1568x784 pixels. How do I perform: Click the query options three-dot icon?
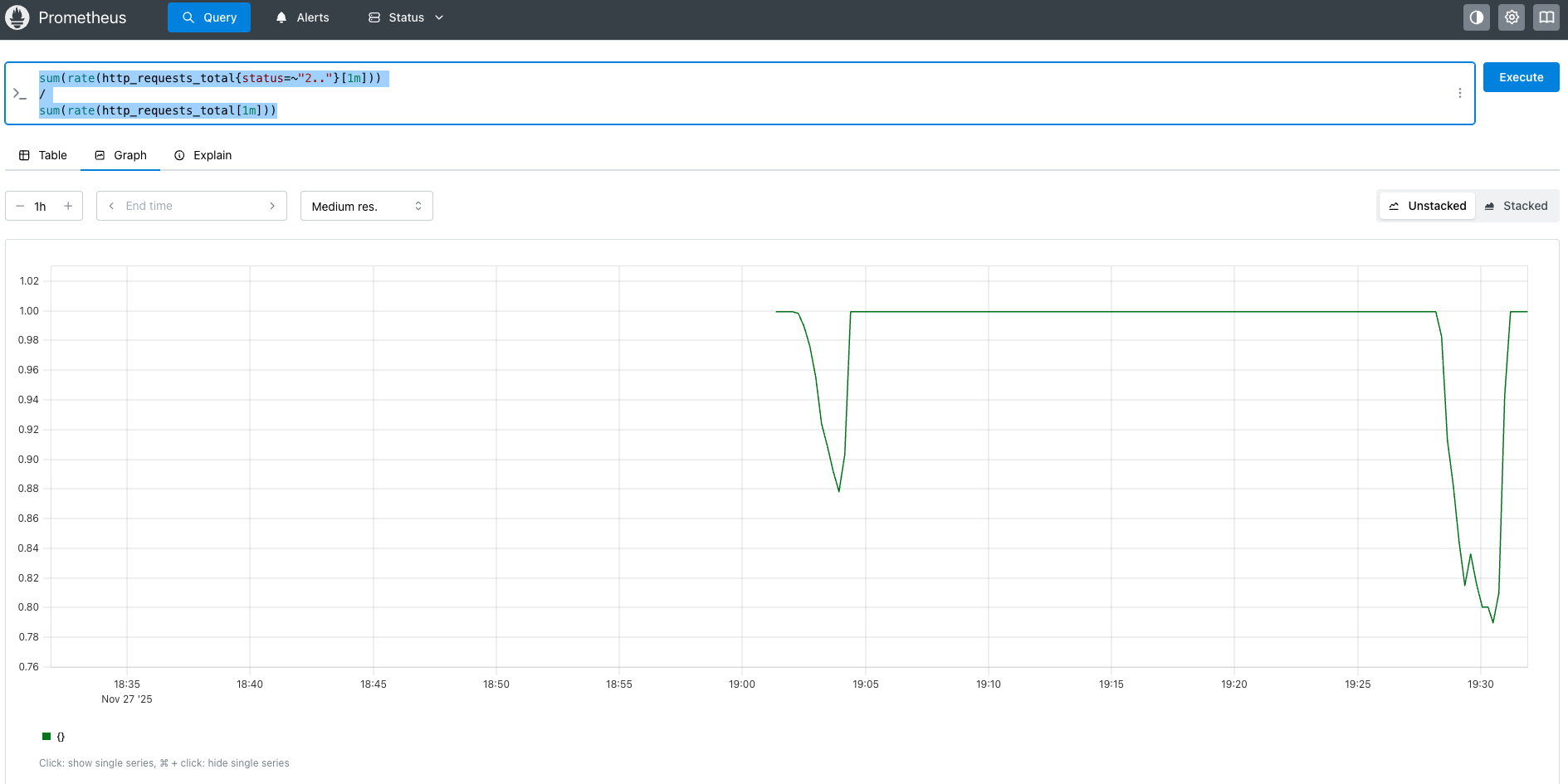(1459, 94)
